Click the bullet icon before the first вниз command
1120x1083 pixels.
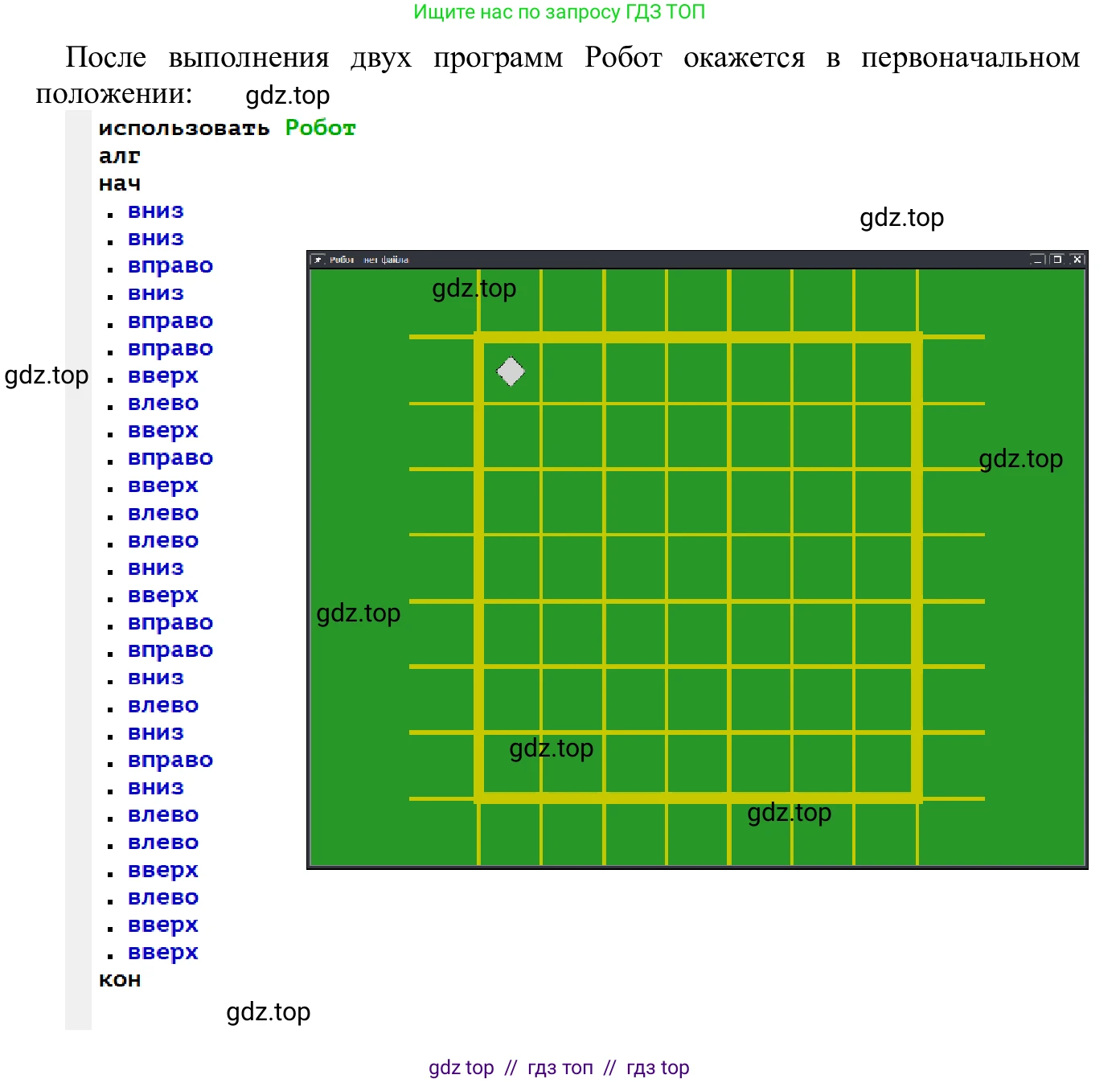[x=110, y=215]
